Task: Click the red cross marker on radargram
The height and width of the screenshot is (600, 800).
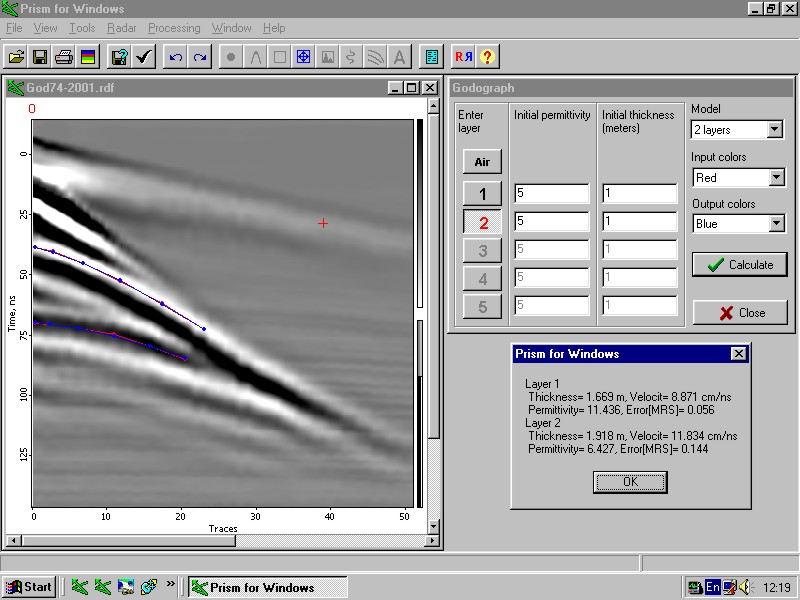Action: [x=322, y=223]
